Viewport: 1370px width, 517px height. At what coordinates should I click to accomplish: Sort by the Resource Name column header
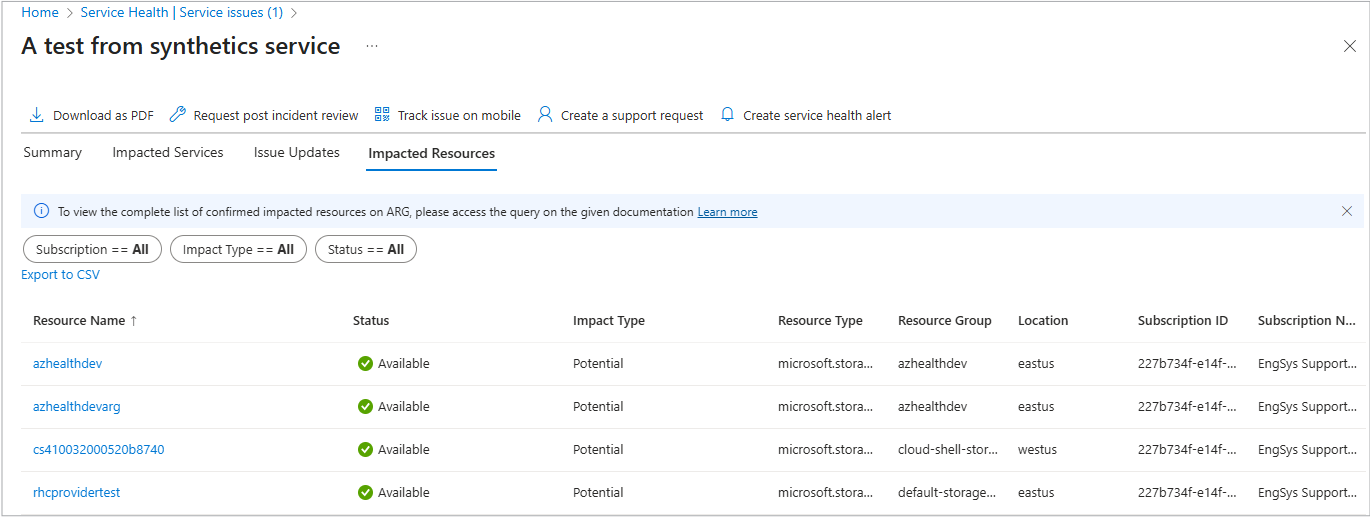(x=79, y=321)
